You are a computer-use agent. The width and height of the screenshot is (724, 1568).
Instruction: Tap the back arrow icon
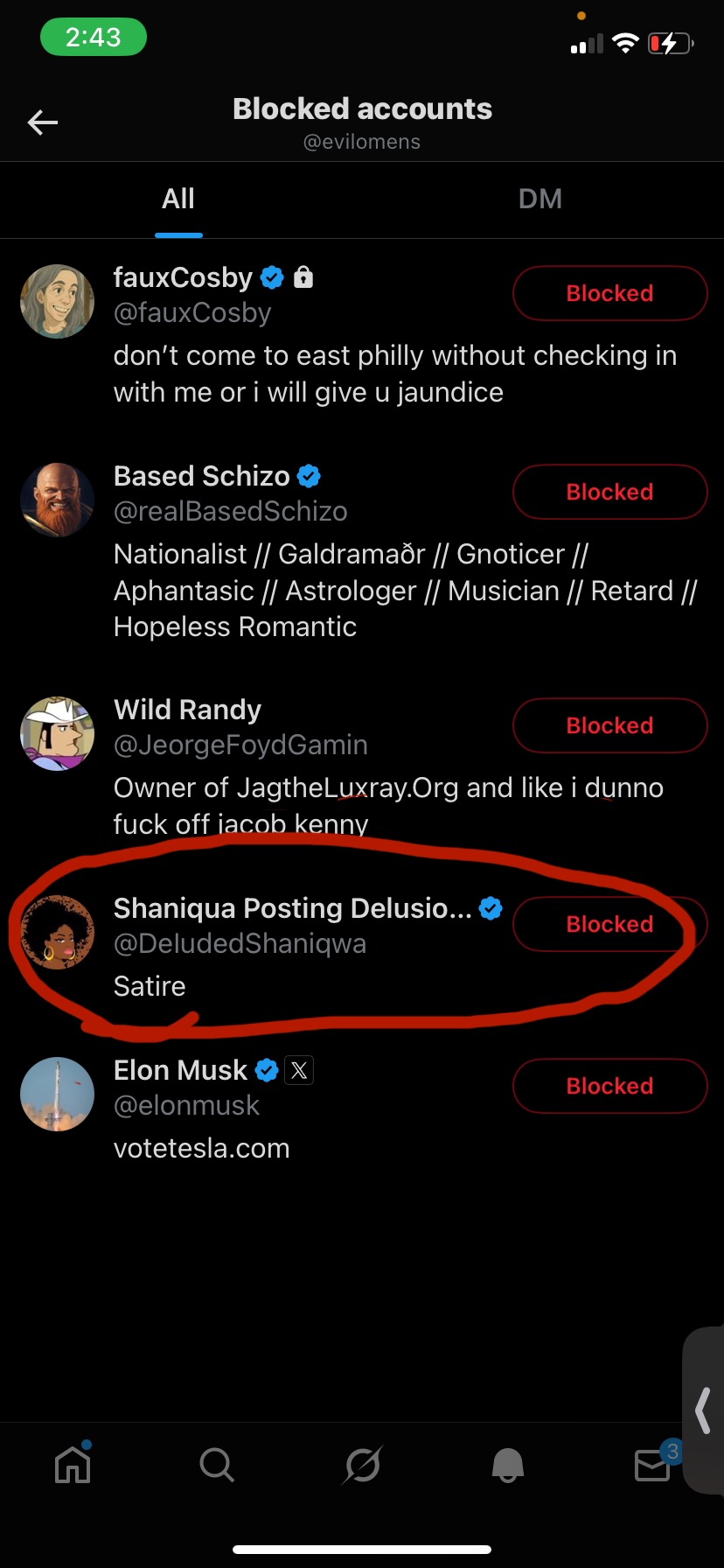pos(43,122)
